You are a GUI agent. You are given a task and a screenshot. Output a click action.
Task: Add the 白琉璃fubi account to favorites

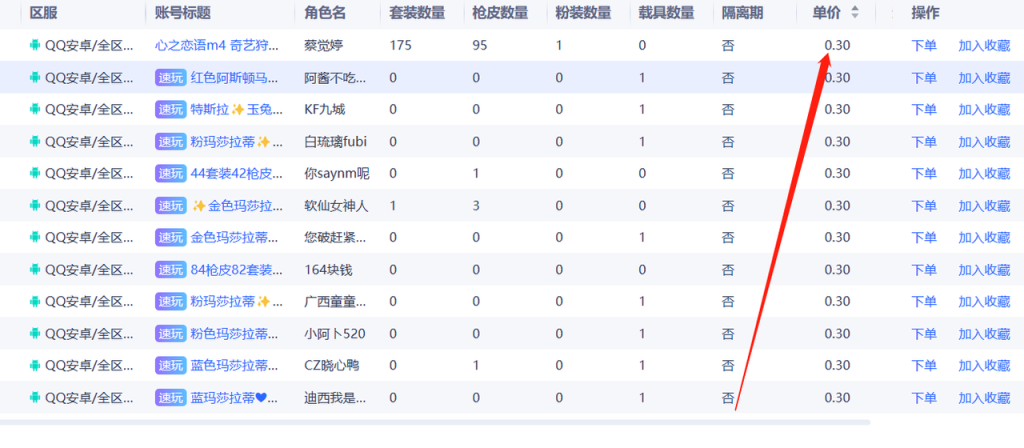tap(984, 142)
